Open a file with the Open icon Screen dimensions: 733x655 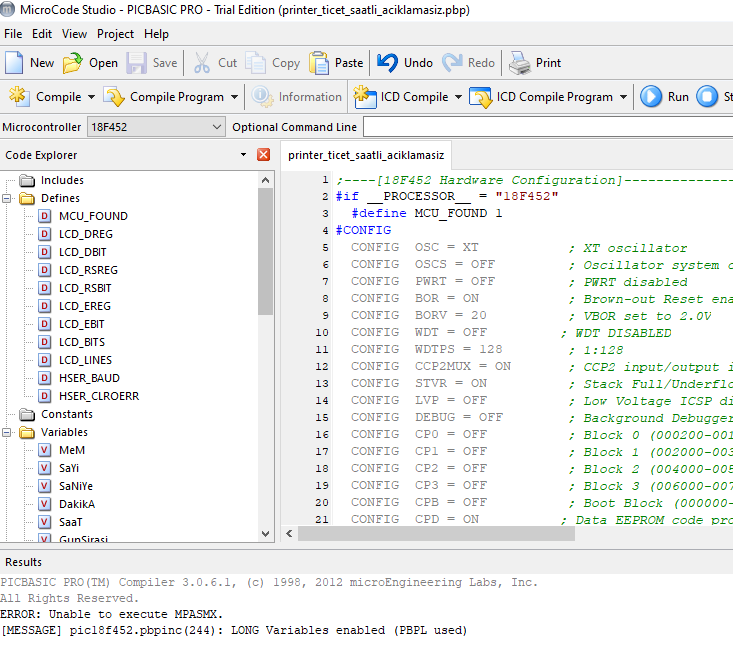[x=72, y=63]
